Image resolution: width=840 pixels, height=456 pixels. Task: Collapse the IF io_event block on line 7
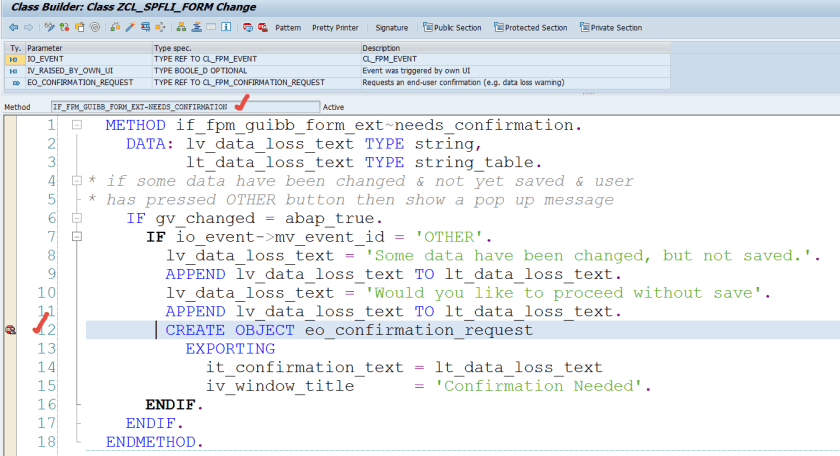(76, 237)
